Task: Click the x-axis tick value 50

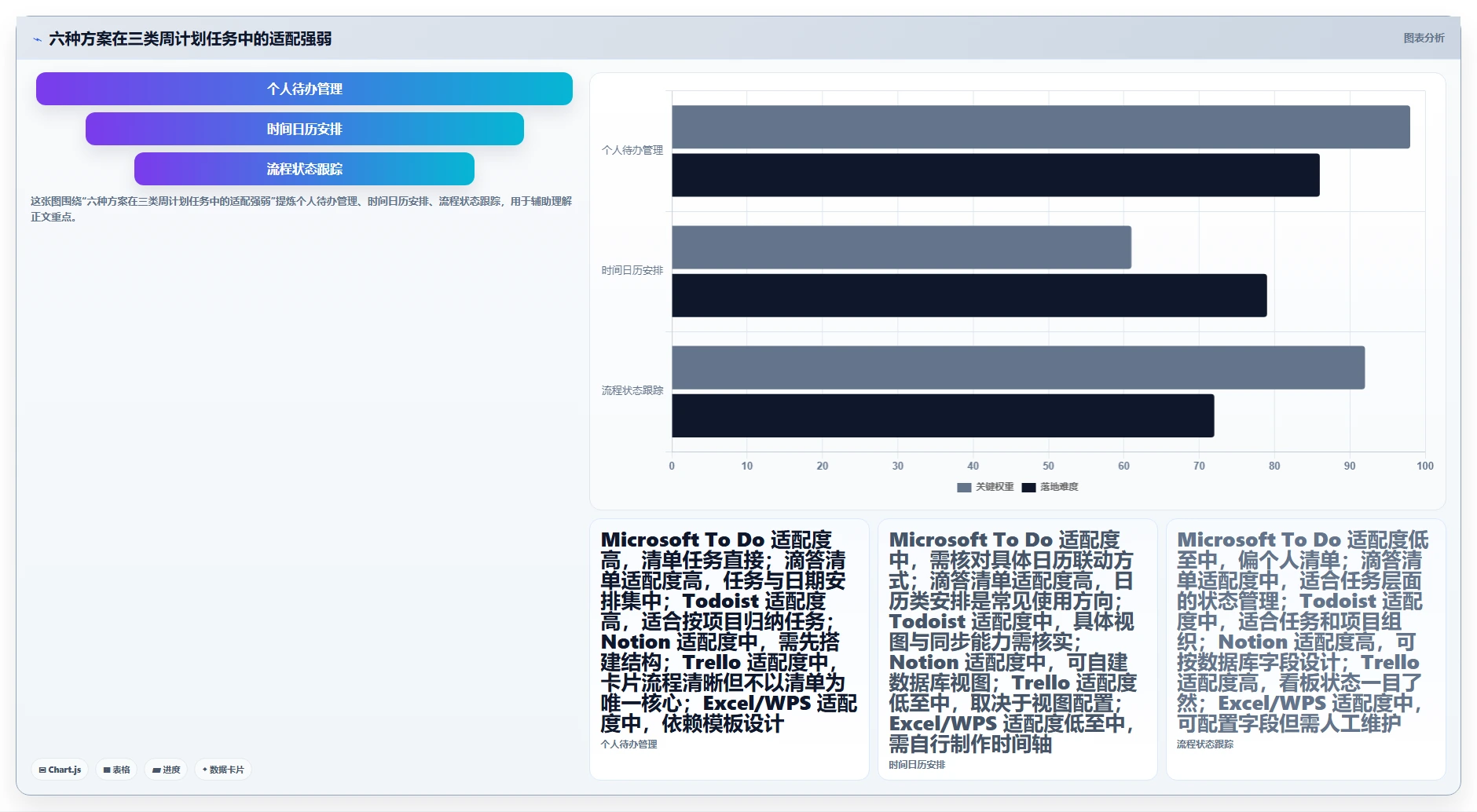Action: coord(1048,466)
